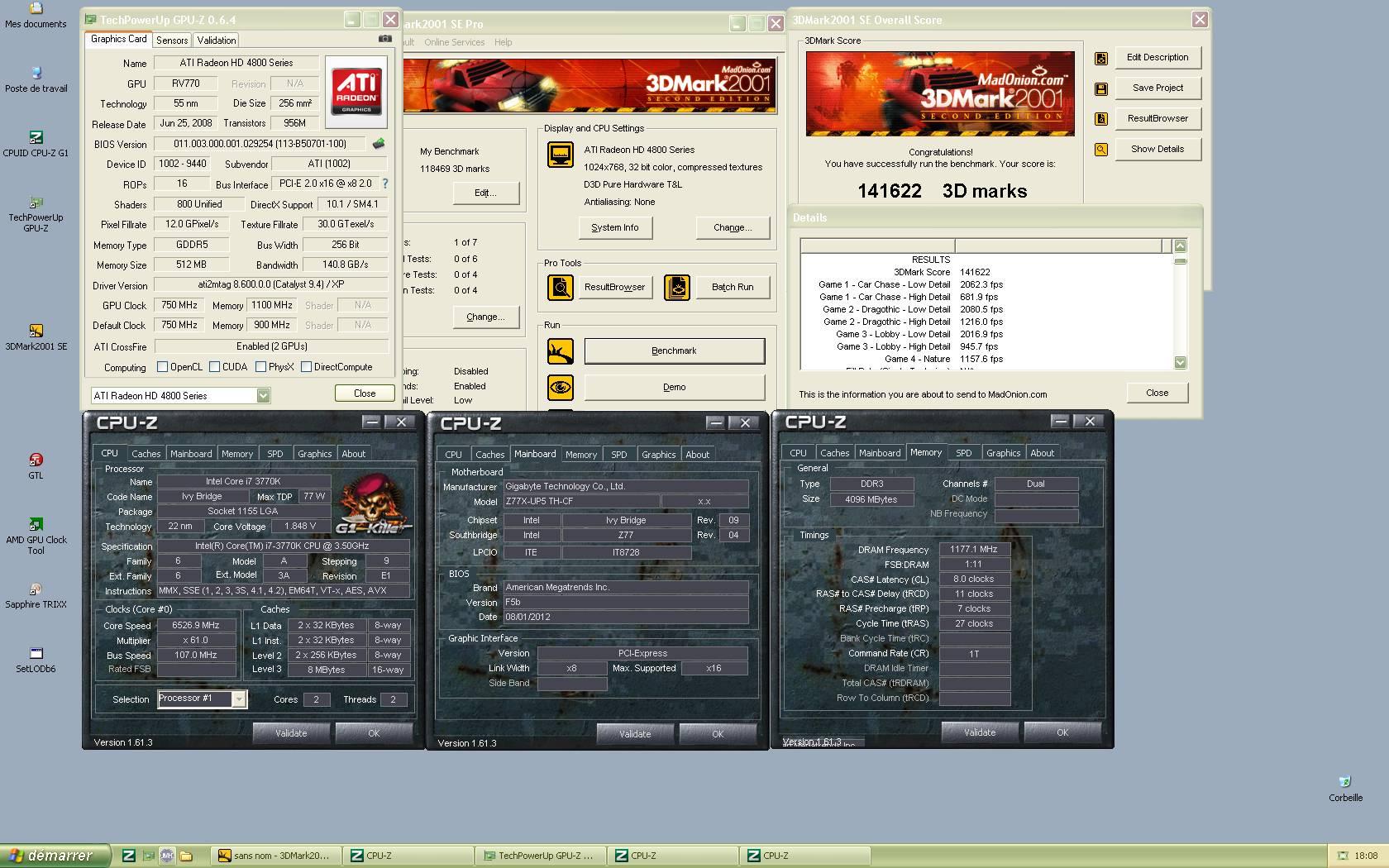Click Validate in the Memory CPU-Z window
Screen dimensions: 1389x868
click(980, 732)
